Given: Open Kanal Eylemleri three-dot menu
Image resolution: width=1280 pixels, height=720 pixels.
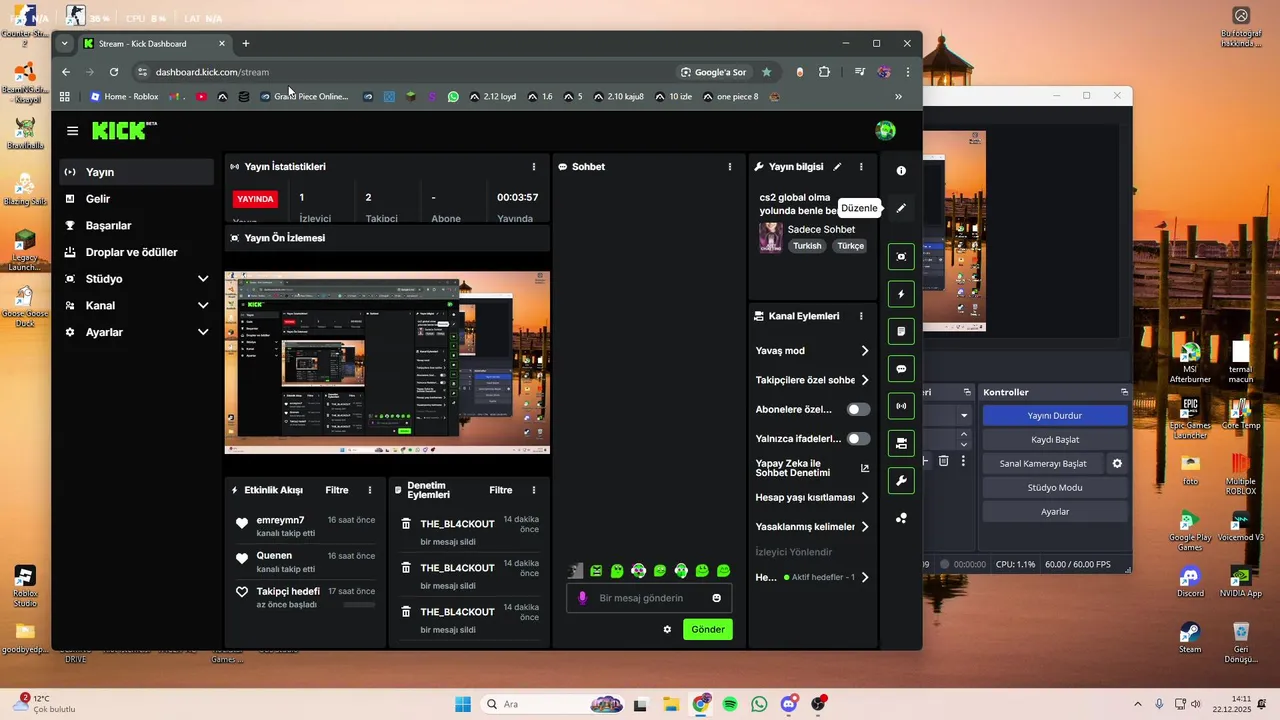Looking at the screenshot, I should (x=861, y=316).
